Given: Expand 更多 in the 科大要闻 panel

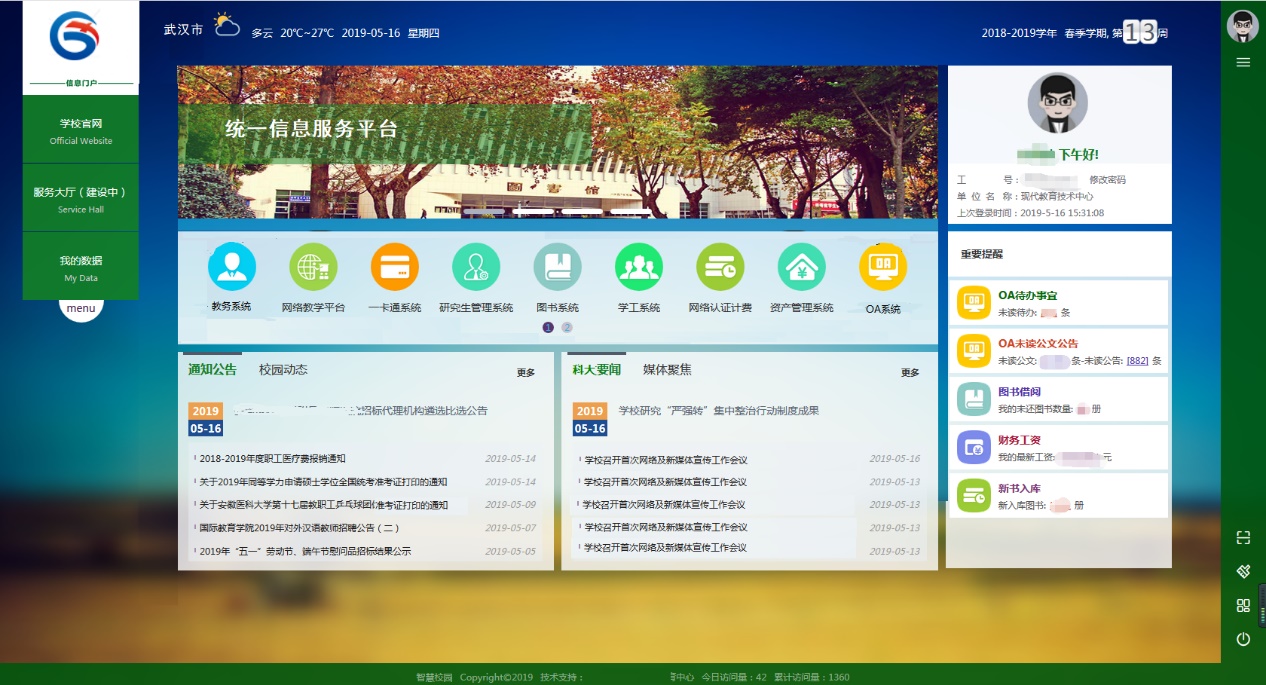Looking at the screenshot, I should click(910, 373).
